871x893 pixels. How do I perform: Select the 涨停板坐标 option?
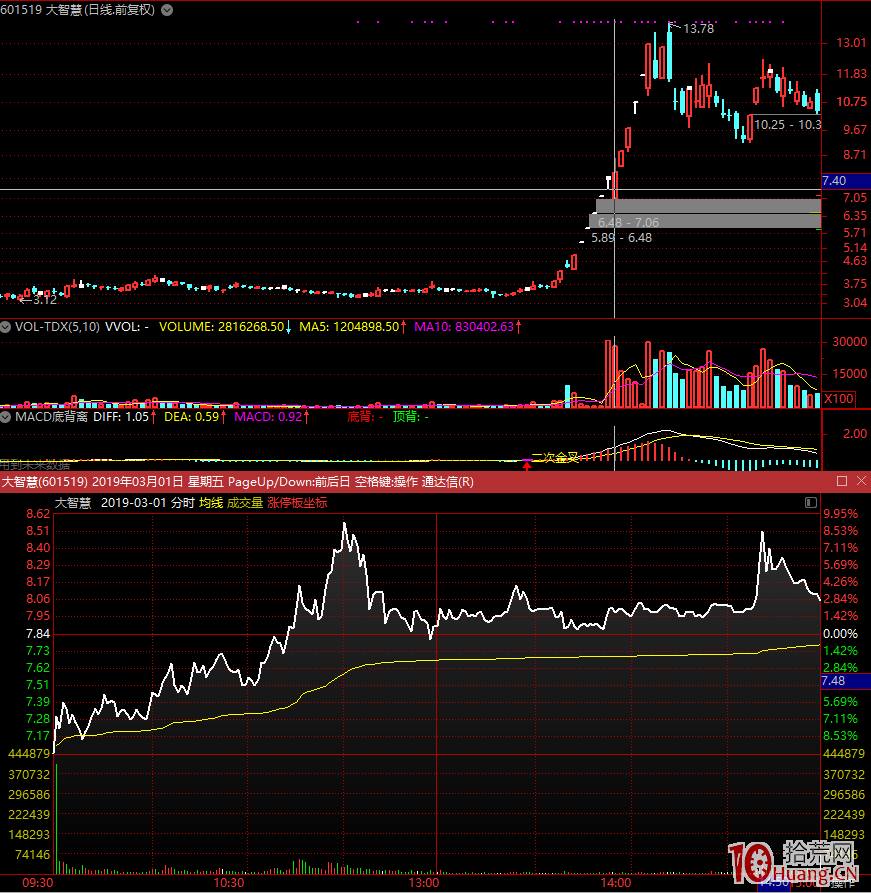(x=297, y=503)
